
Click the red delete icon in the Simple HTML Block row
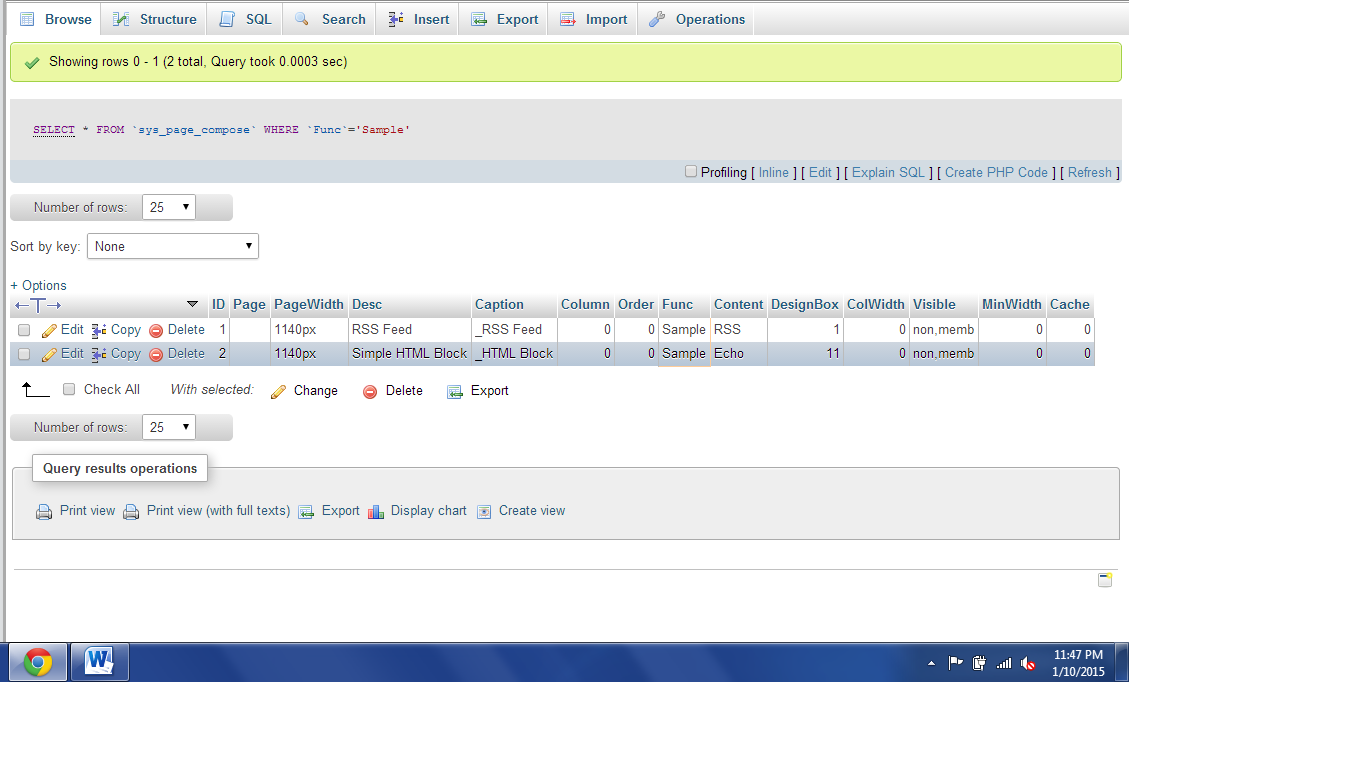[156, 354]
